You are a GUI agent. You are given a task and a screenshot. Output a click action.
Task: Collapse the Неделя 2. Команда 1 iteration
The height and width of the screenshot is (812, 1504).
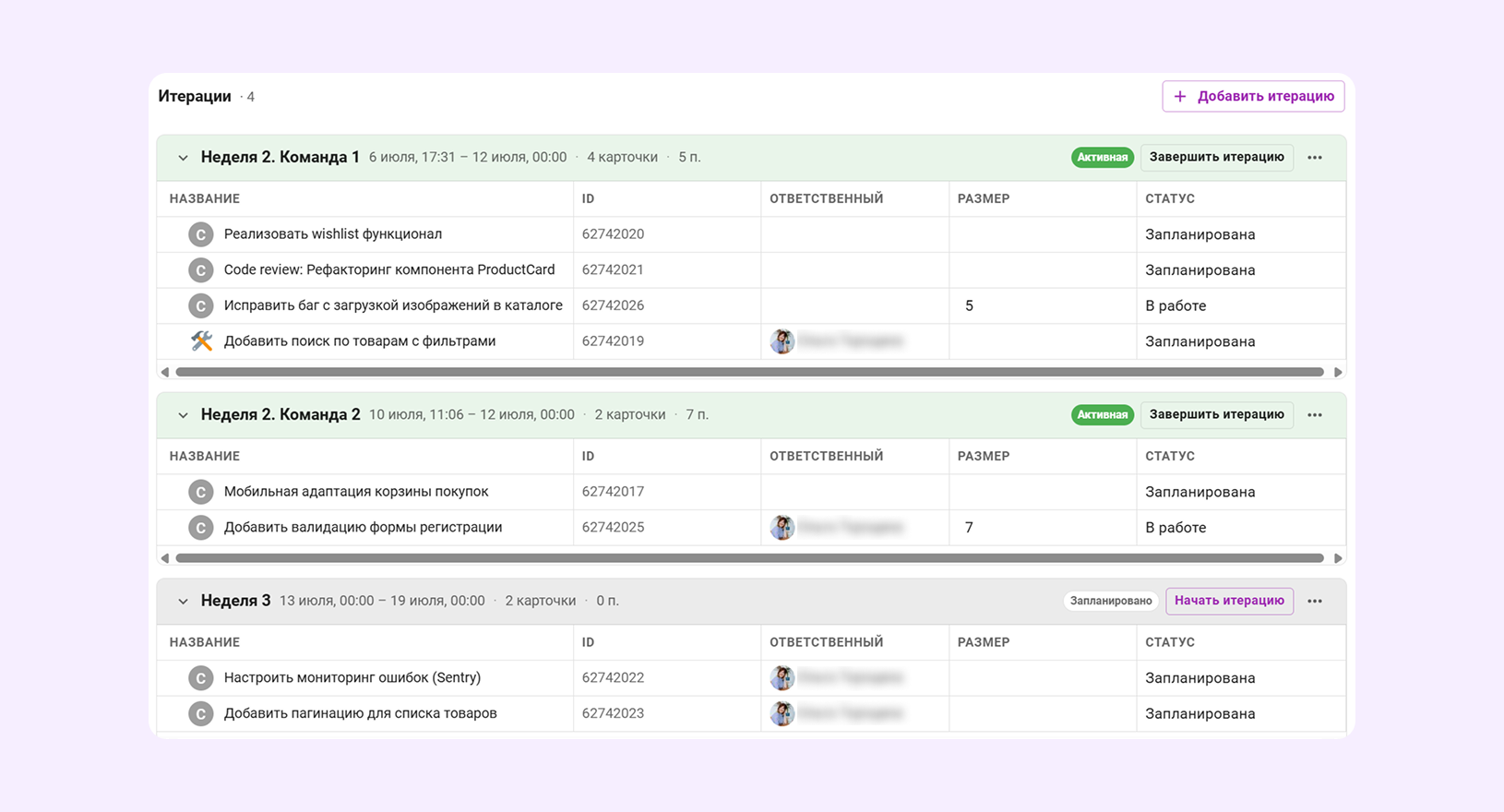(x=183, y=158)
